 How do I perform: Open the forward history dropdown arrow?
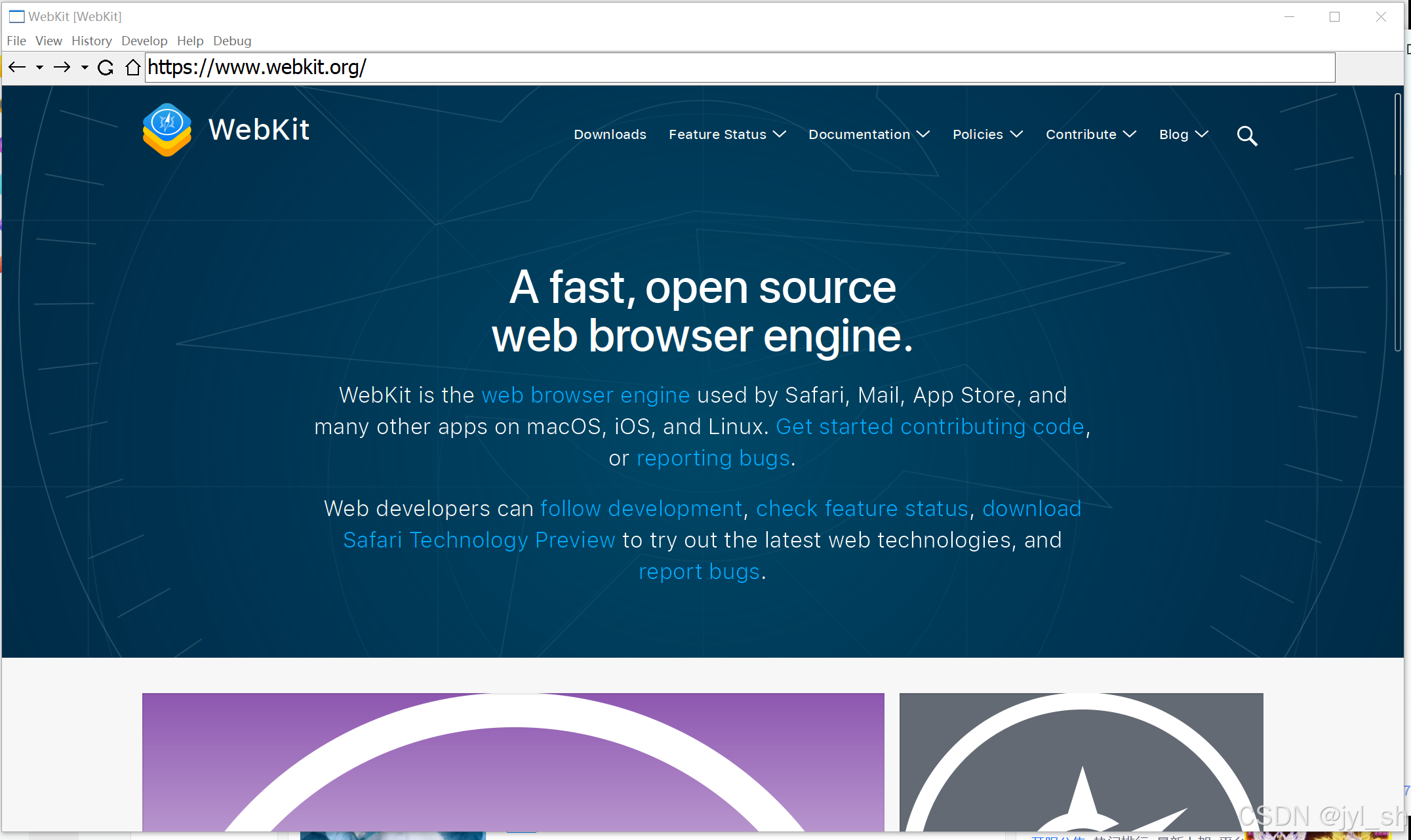point(85,68)
